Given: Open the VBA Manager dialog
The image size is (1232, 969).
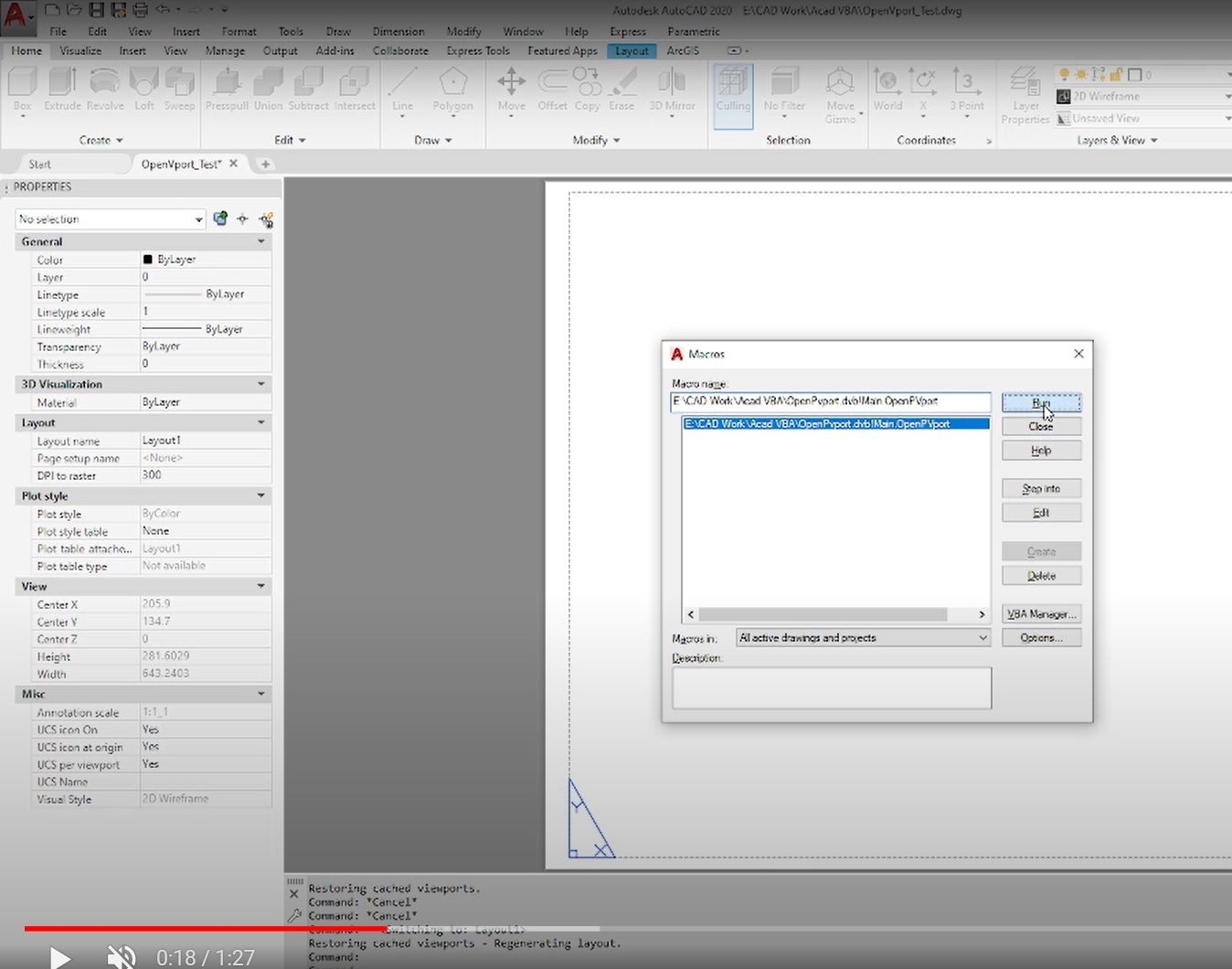Looking at the screenshot, I should [x=1041, y=612].
